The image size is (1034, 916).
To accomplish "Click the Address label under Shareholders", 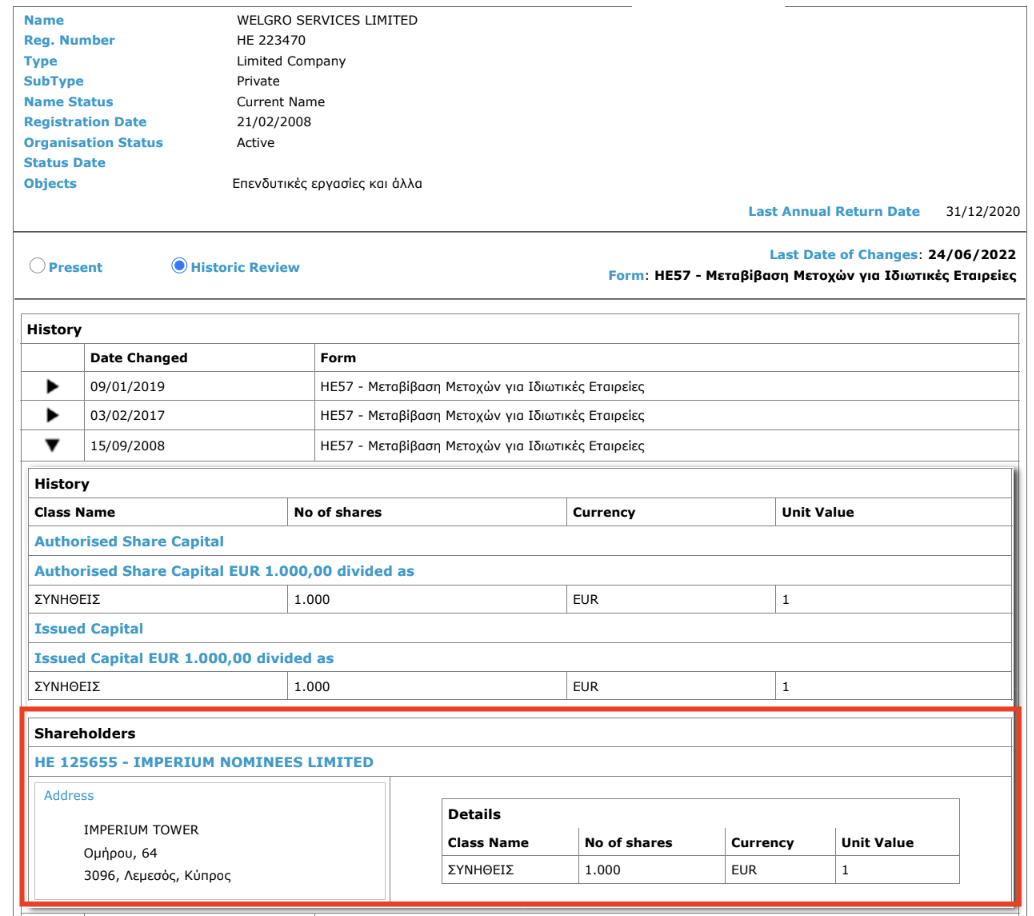I will pyautogui.click(x=69, y=796).
